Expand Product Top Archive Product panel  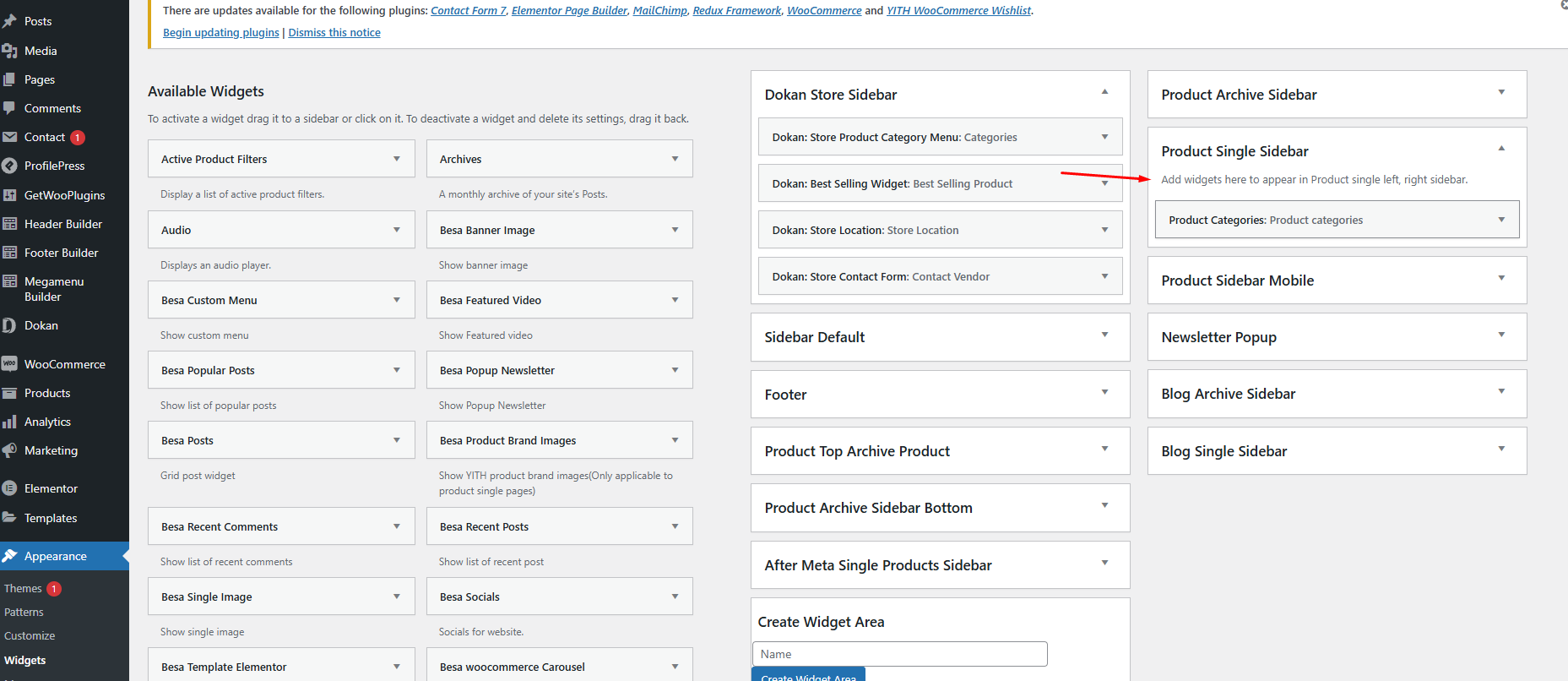click(1104, 449)
